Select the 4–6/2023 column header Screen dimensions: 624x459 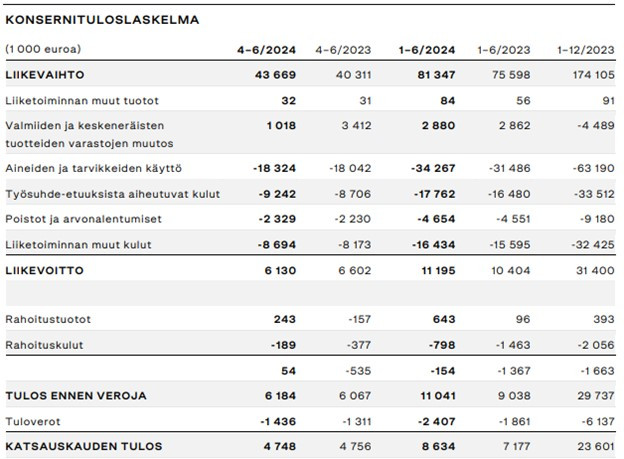tap(343, 50)
